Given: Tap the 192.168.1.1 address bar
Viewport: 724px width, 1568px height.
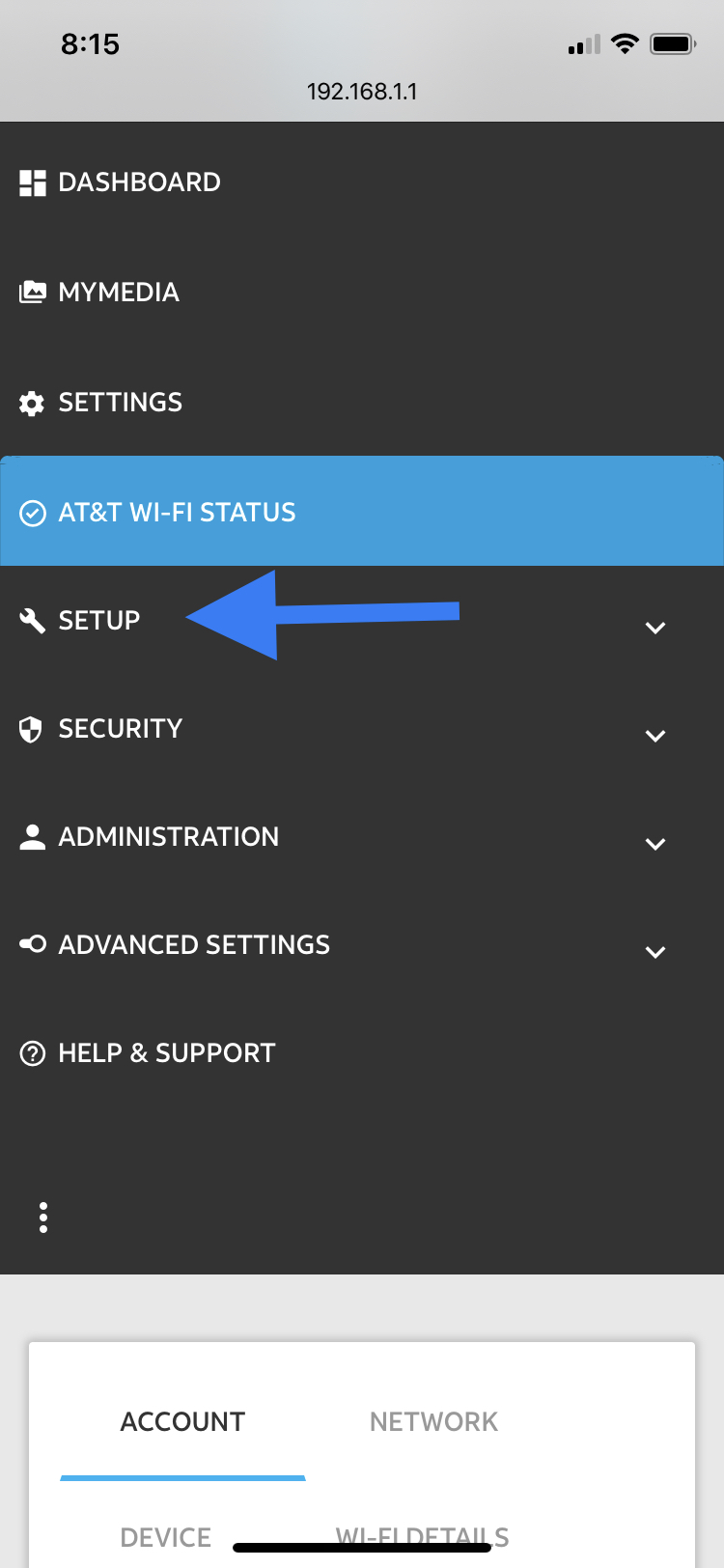Looking at the screenshot, I should [362, 92].
